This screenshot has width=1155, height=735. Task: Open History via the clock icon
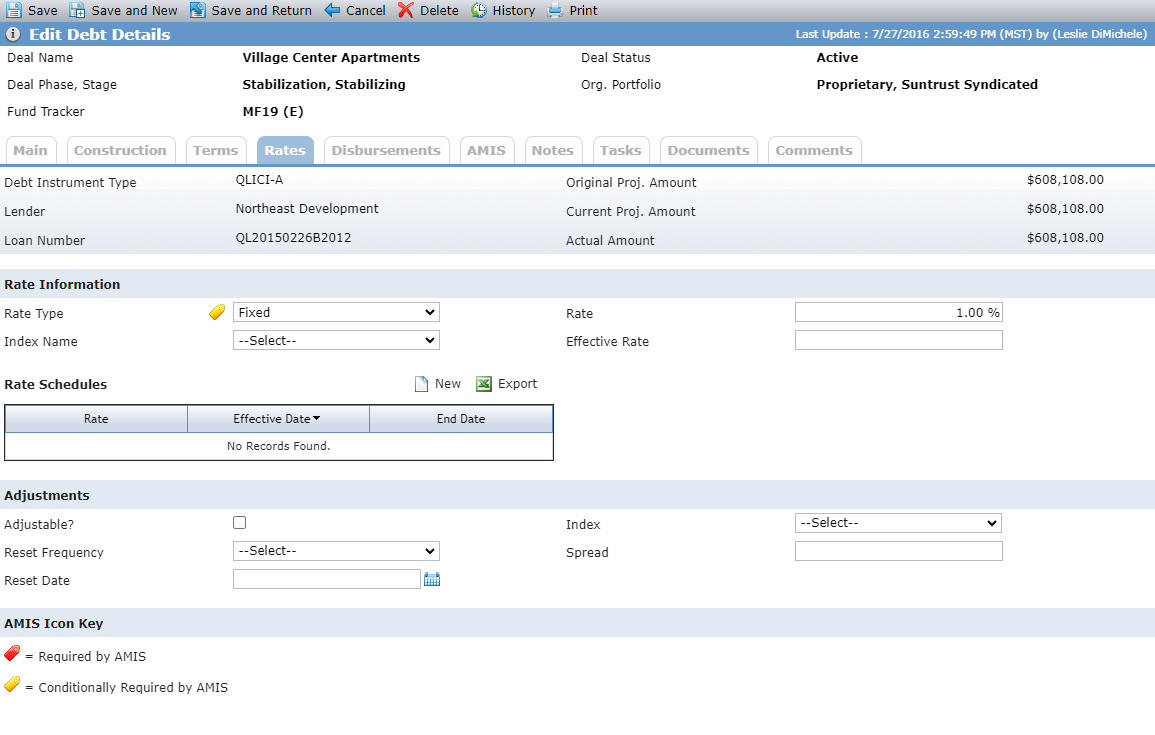pyautogui.click(x=479, y=10)
